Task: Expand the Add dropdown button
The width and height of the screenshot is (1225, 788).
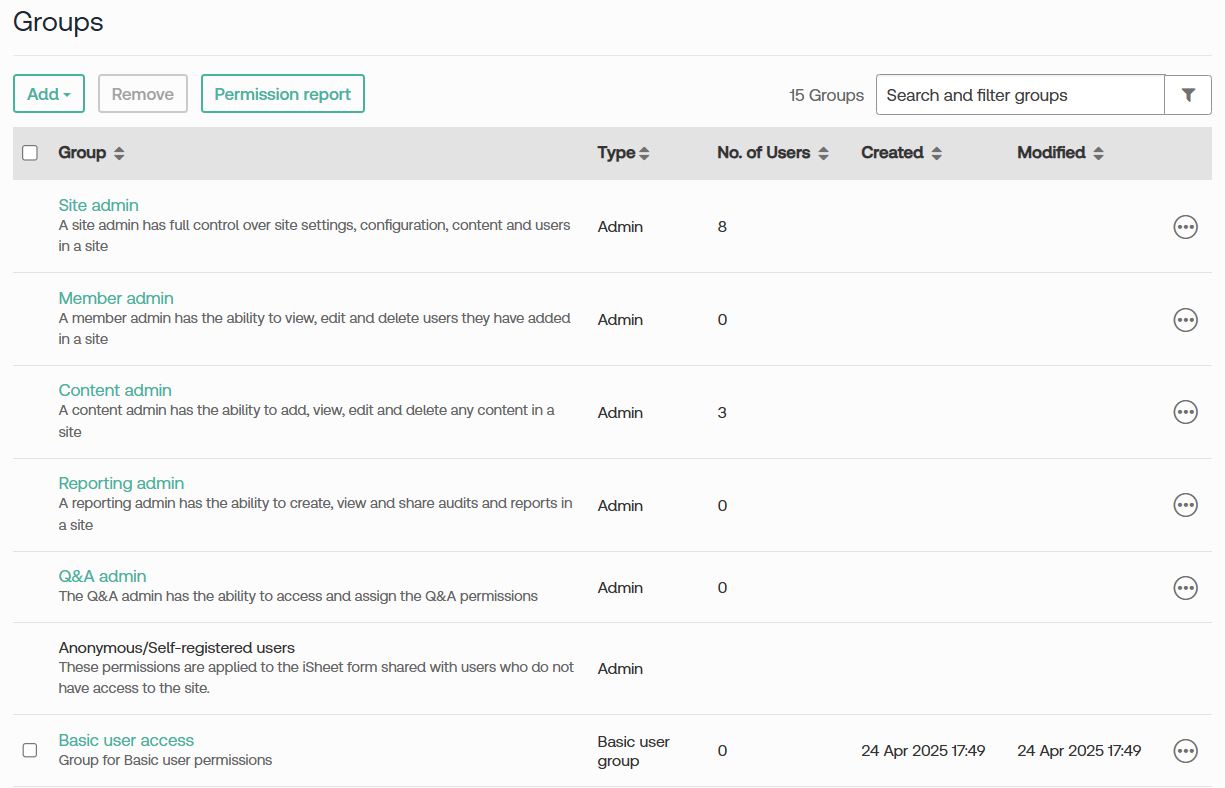Action: point(48,94)
